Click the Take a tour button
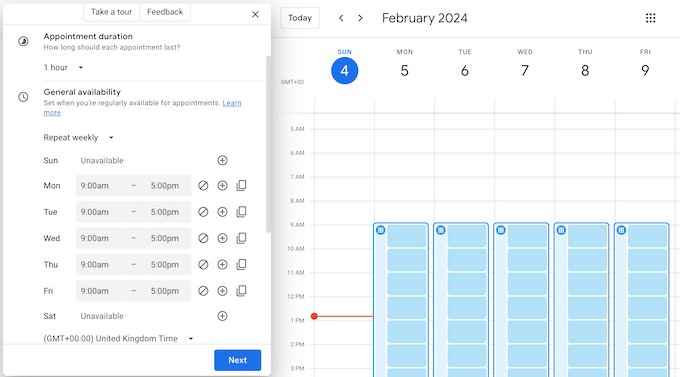Screen dimensions: 680x377 pos(111,12)
